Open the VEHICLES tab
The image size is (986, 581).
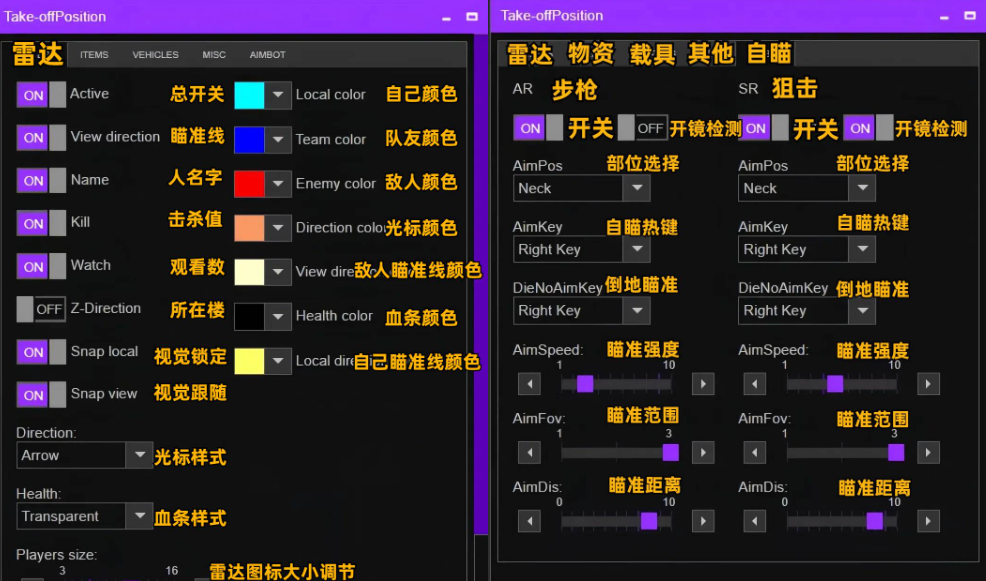155,55
